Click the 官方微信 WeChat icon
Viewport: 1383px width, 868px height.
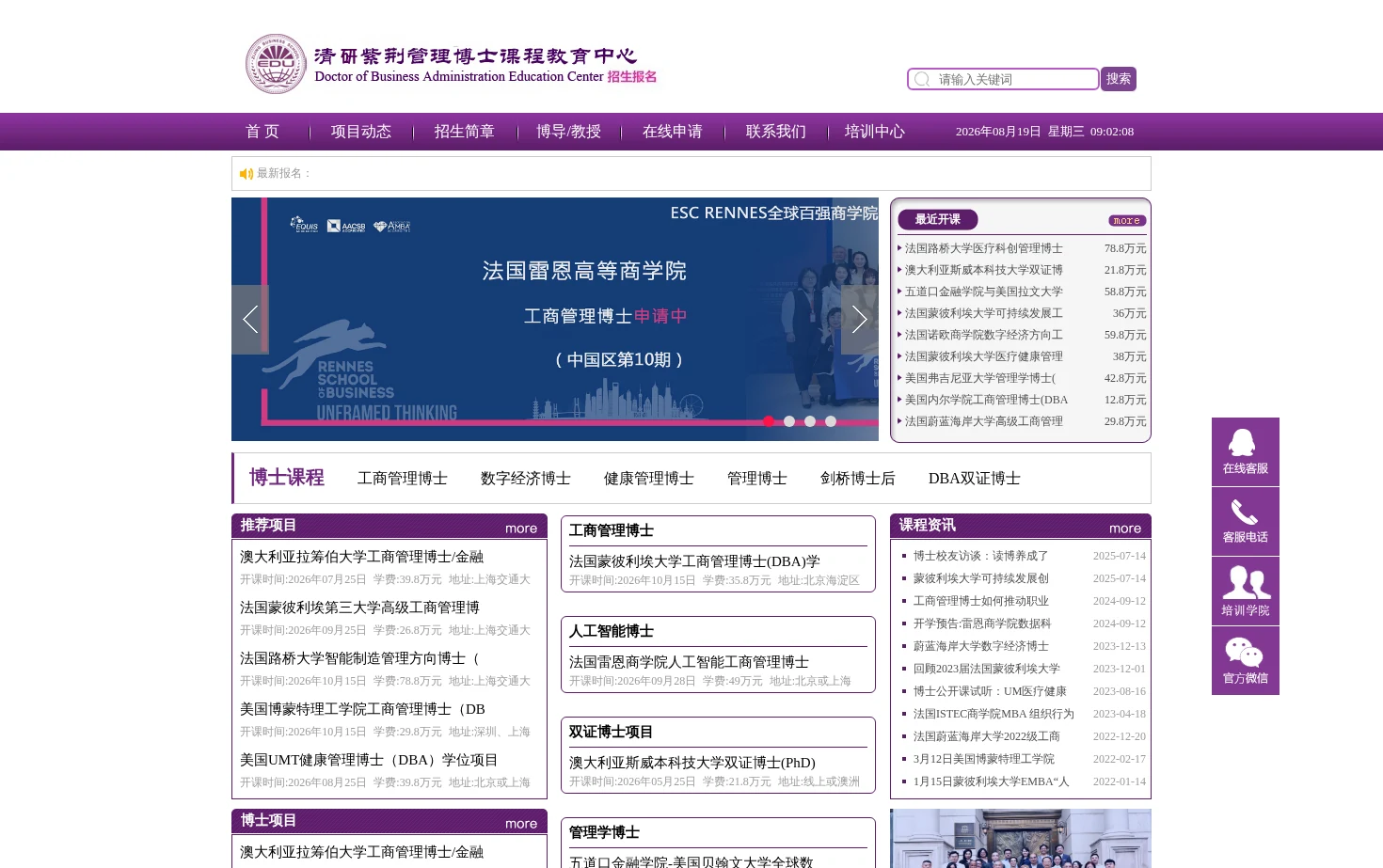pyautogui.click(x=1245, y=660)
